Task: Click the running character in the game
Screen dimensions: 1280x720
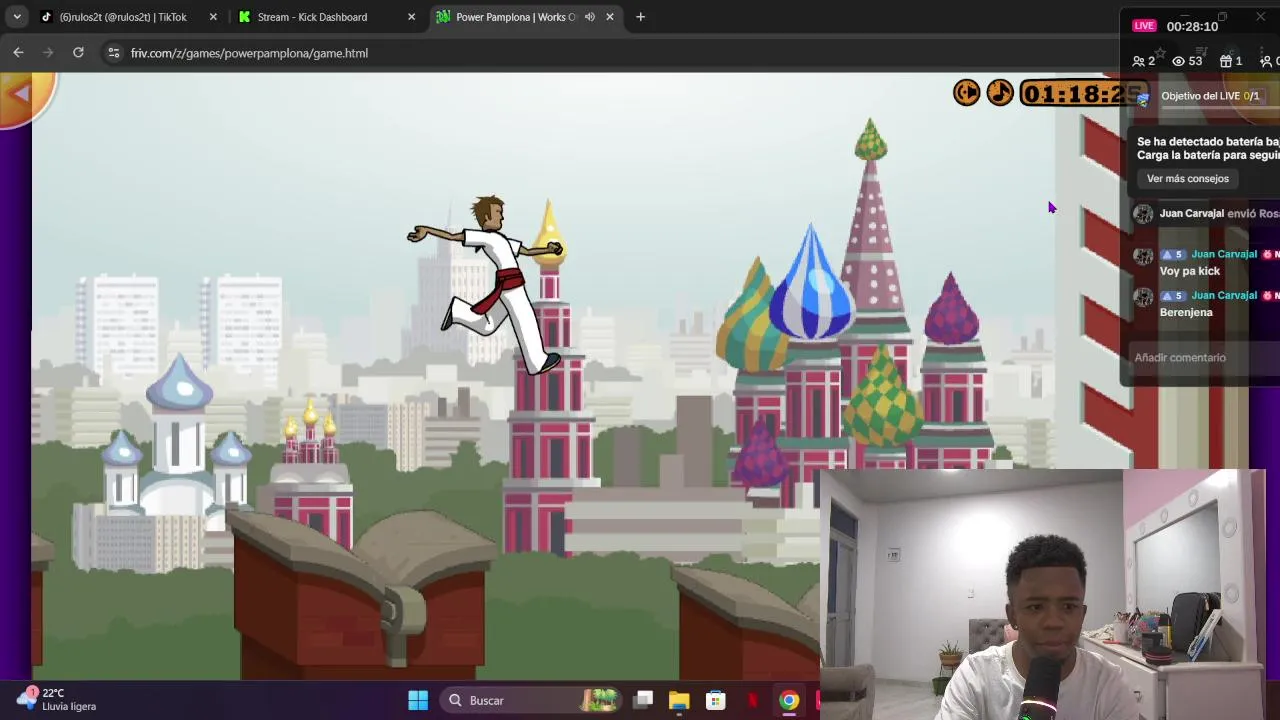Action: click(x=487, y=285)
